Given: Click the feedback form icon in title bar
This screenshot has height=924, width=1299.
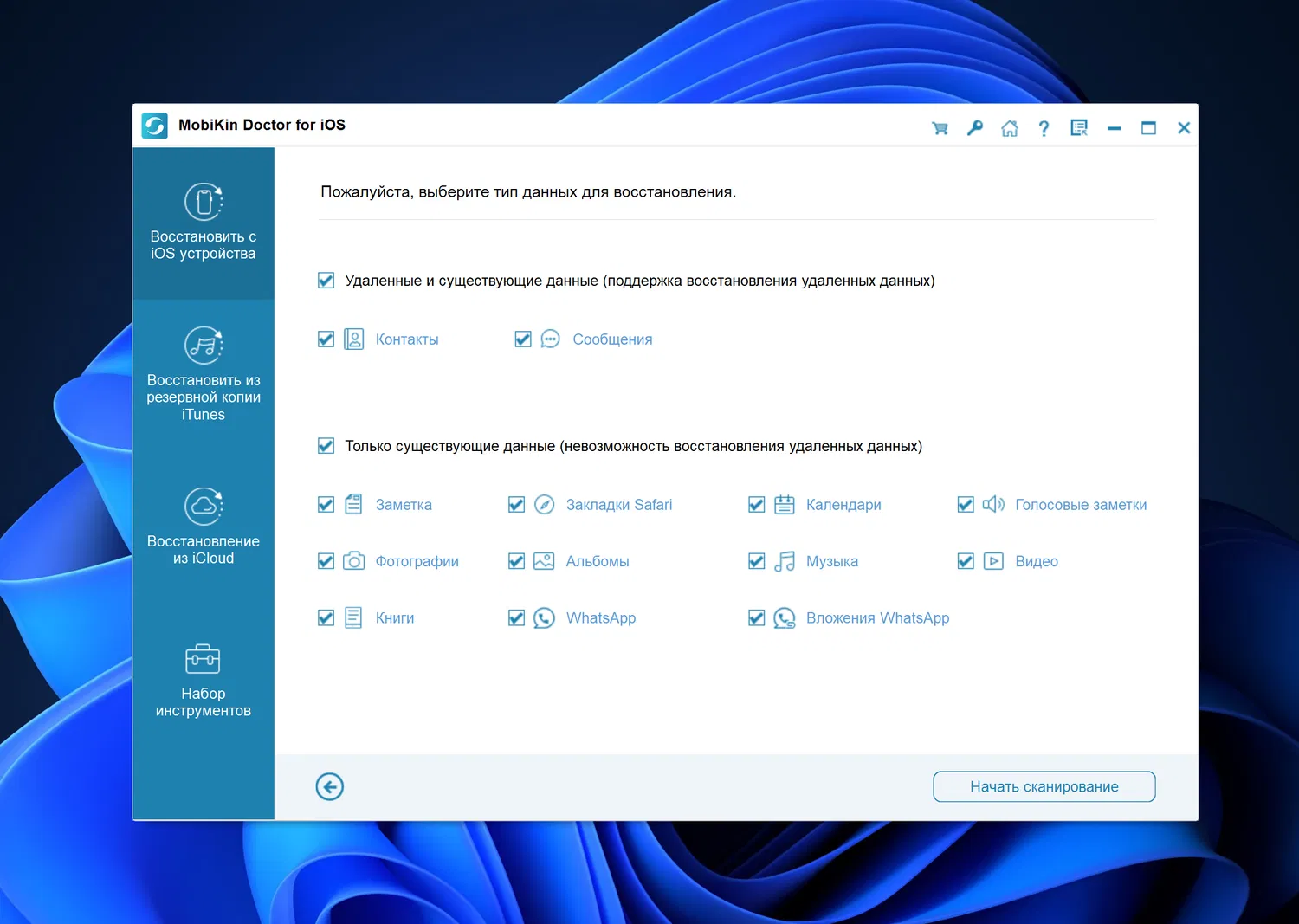Looking at the screenshot, I should [1079, 128].
